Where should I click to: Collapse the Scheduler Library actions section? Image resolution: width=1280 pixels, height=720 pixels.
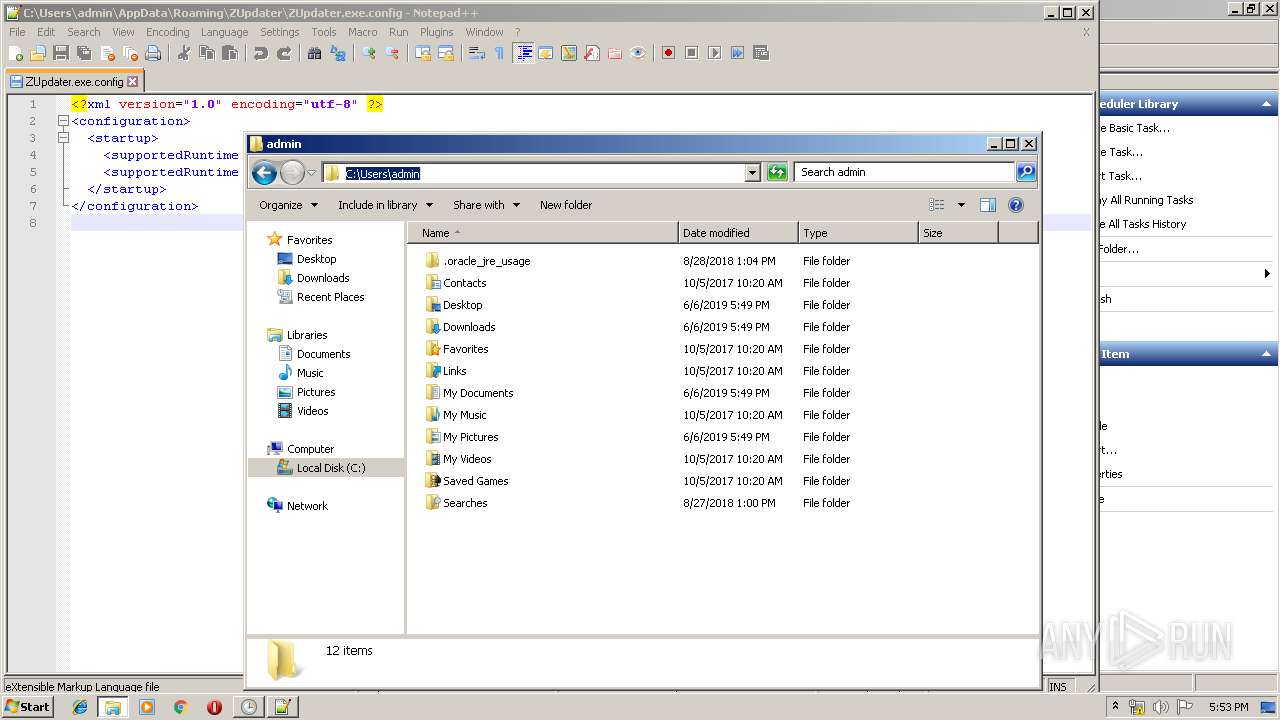(x=1267, y=104)
